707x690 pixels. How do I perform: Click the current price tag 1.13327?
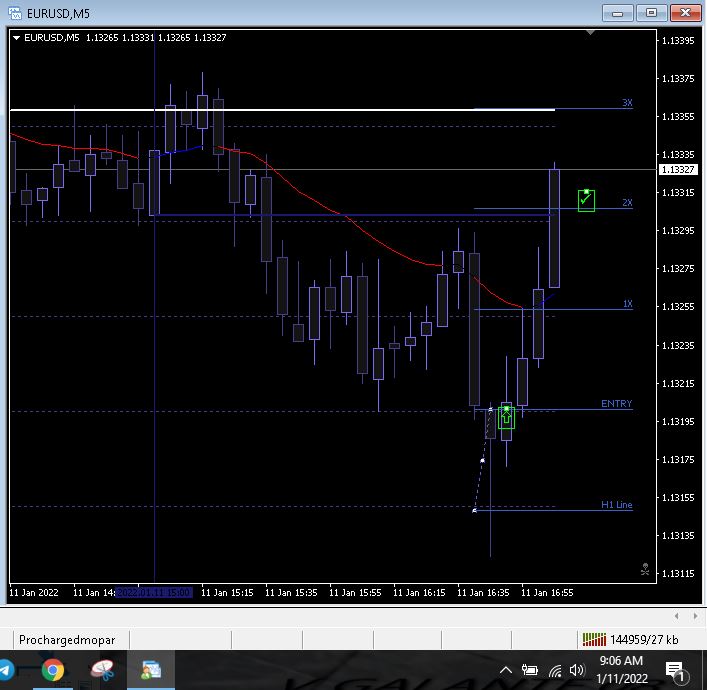[x=678, y=170]
